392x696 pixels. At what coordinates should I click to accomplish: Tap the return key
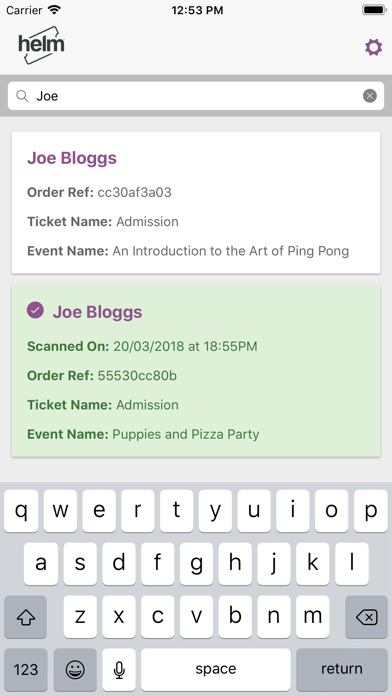click(x=342, y=669)
